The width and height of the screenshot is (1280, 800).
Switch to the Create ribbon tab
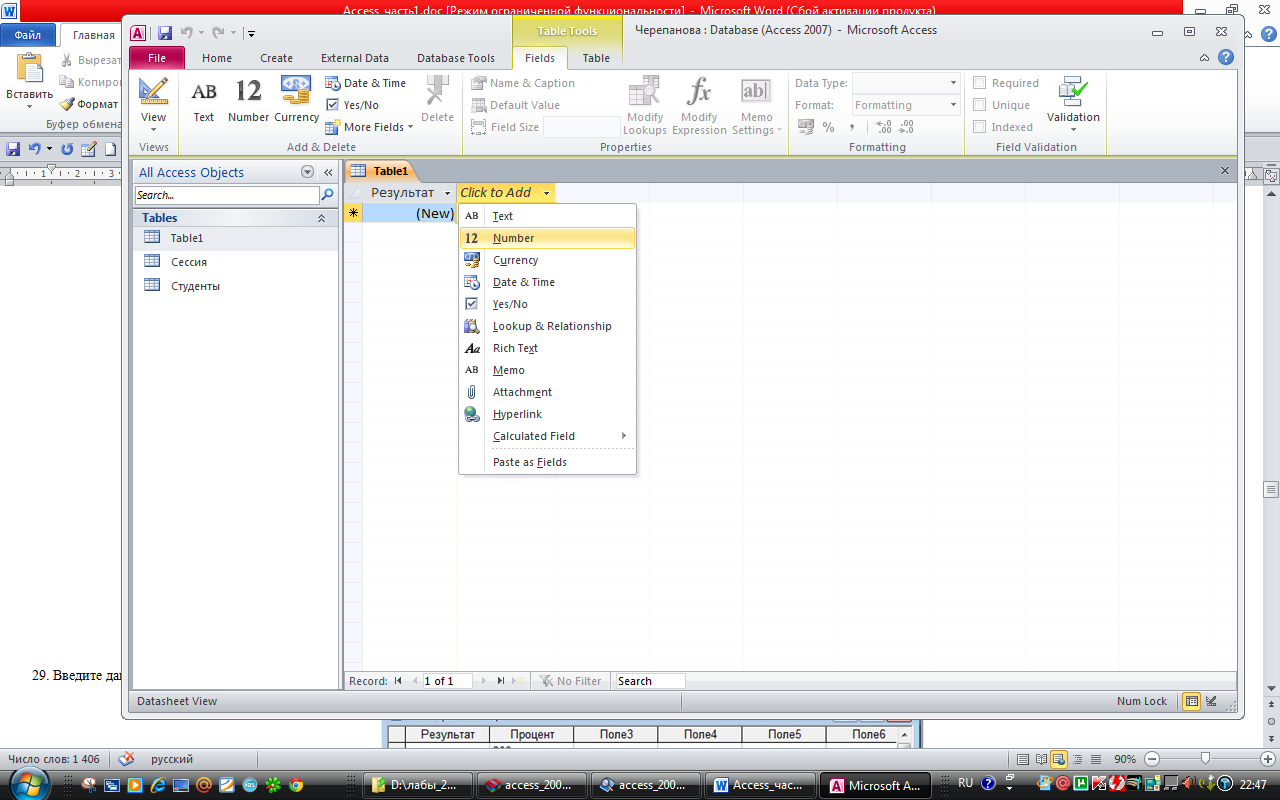(x=277, y=58)
